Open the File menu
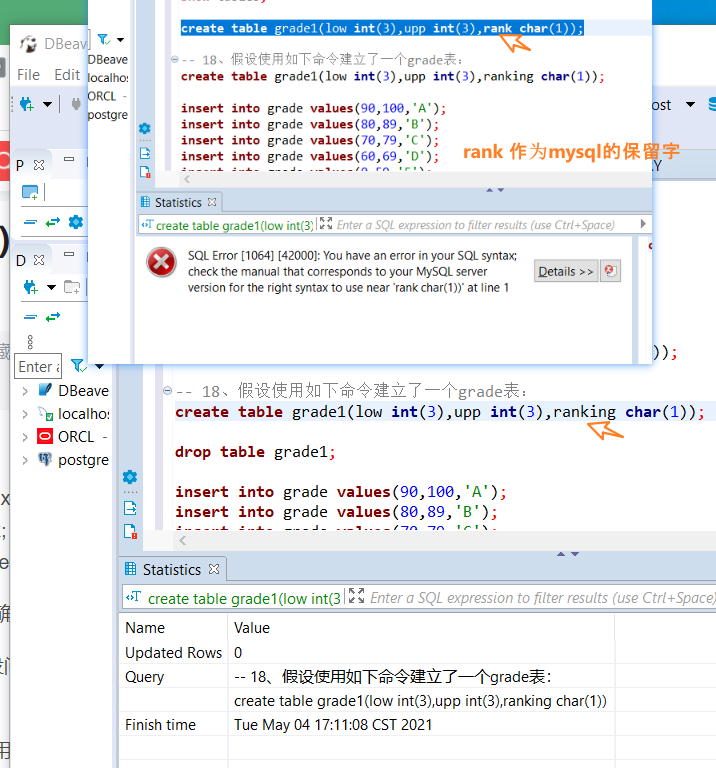 28,75
